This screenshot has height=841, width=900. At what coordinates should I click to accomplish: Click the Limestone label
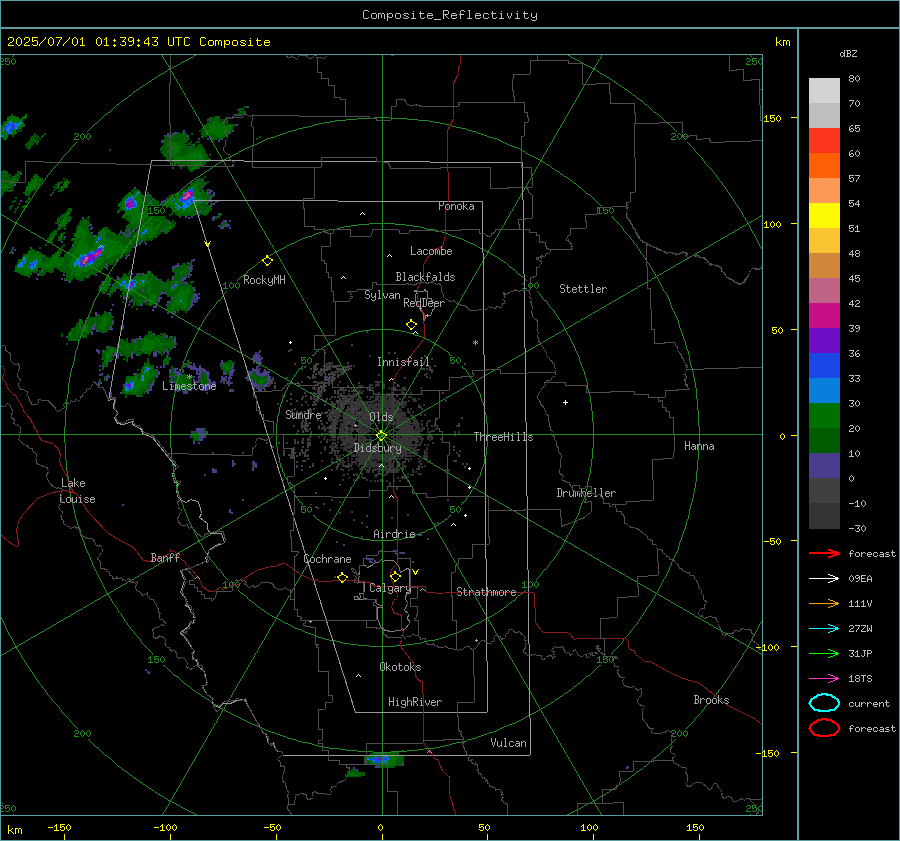[189, 386]
